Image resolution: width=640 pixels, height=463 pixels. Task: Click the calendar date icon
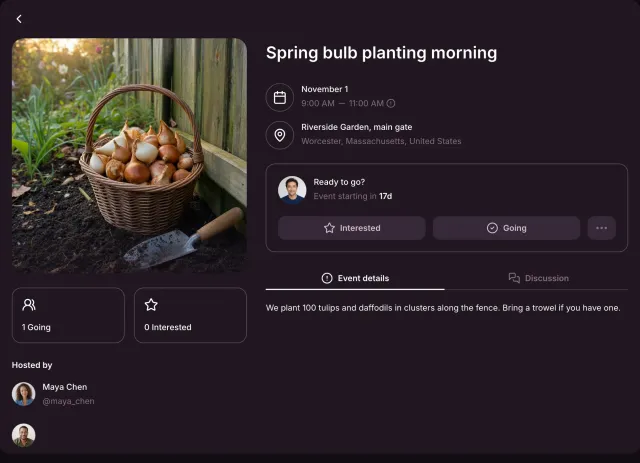280,98
